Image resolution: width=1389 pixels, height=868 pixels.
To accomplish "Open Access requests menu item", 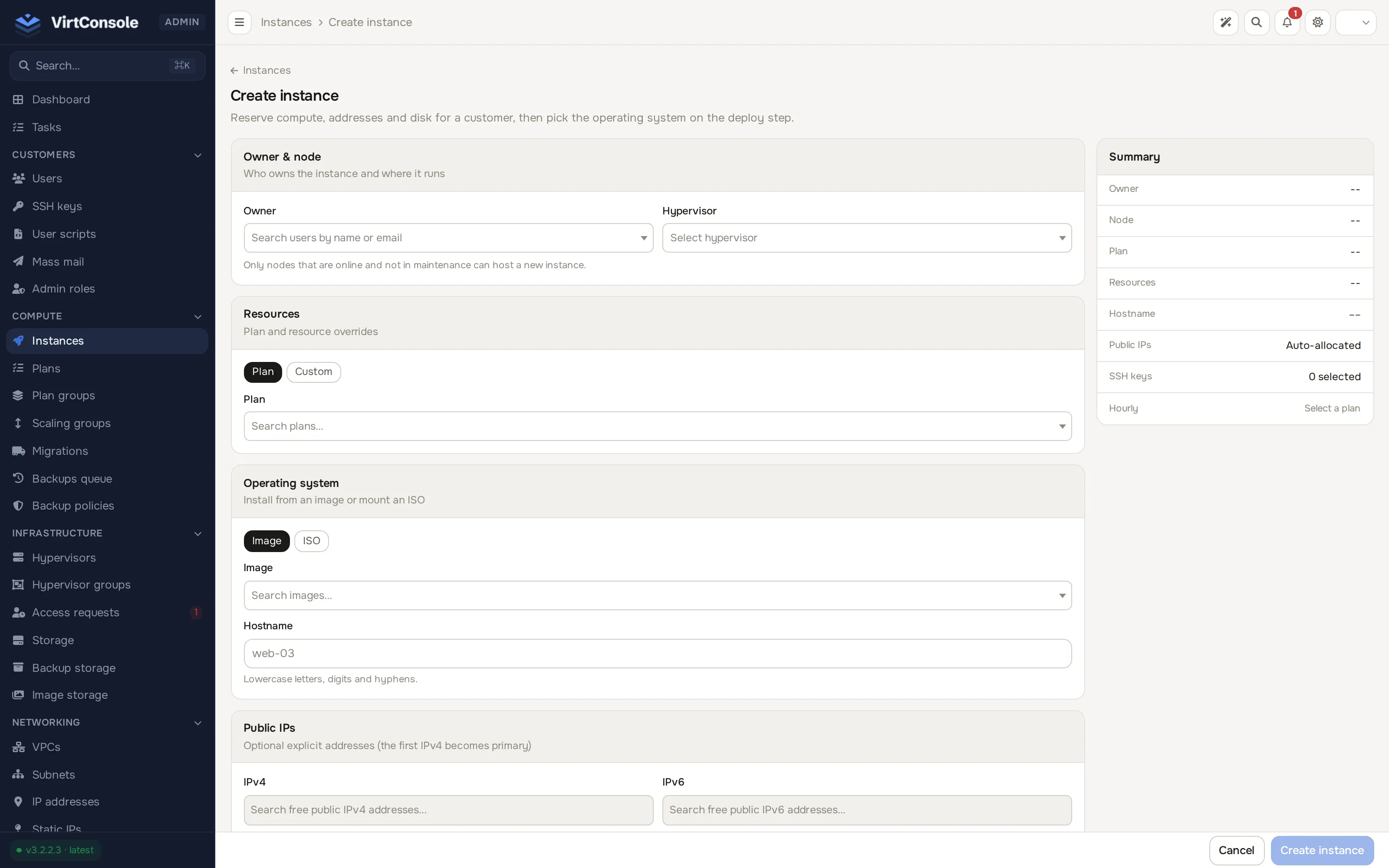I will coord(107,612).
